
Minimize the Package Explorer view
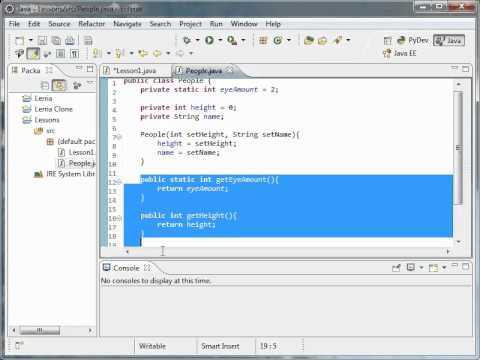point(79,68)
